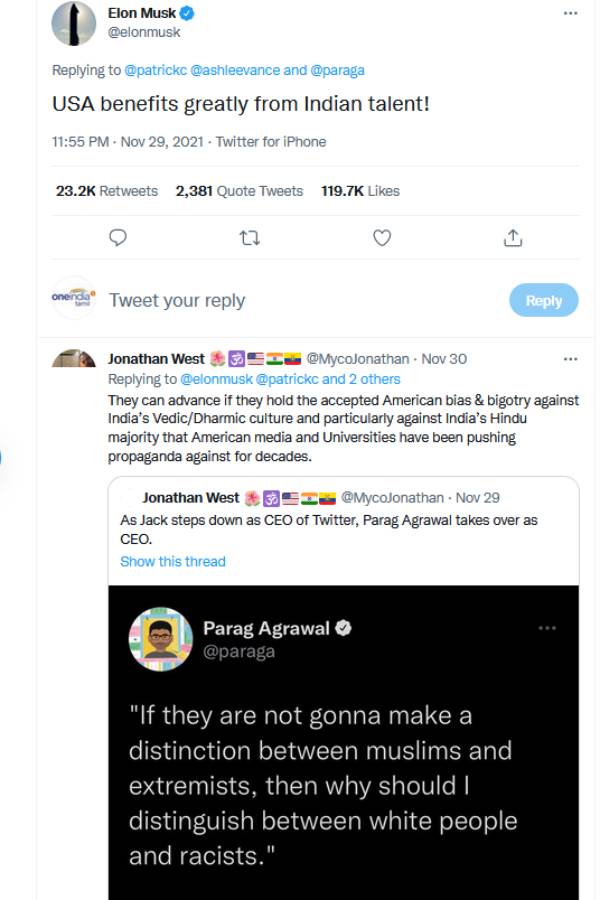The image size is (600, 900).
Task: View the 2,381 Quote Tweets list
Action: pos(239,190)
